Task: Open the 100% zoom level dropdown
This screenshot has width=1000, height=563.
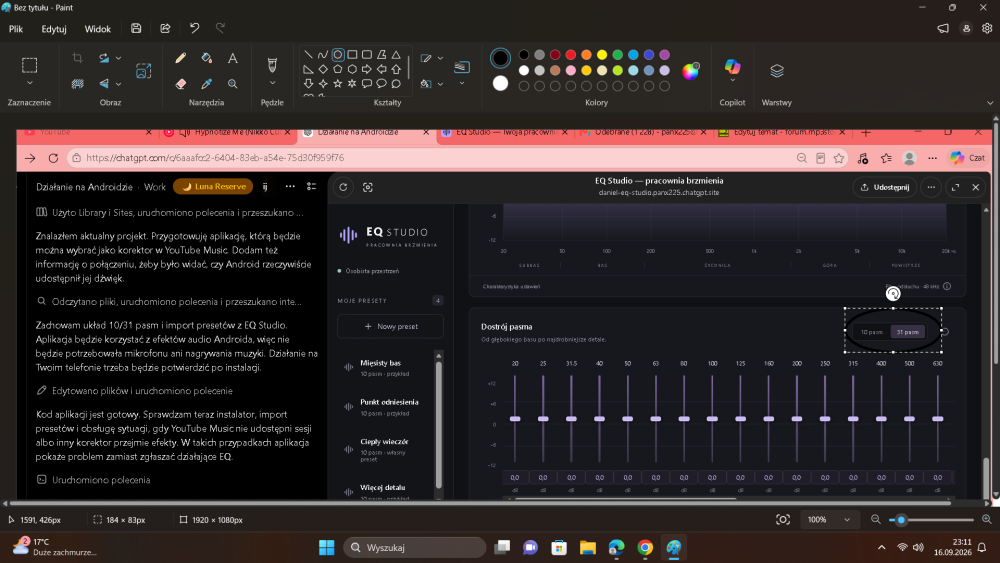Action: (828, 520)
